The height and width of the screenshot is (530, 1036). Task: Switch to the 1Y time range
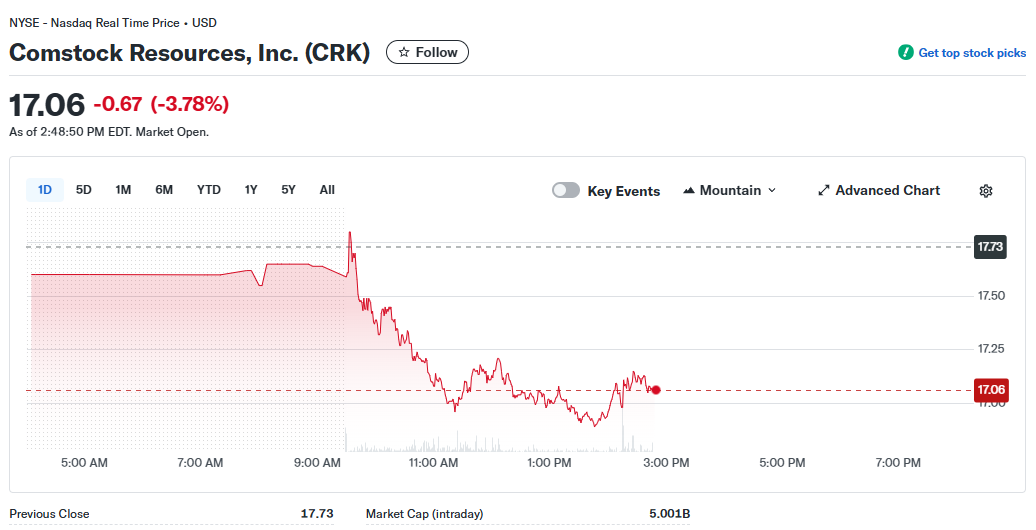250,190
